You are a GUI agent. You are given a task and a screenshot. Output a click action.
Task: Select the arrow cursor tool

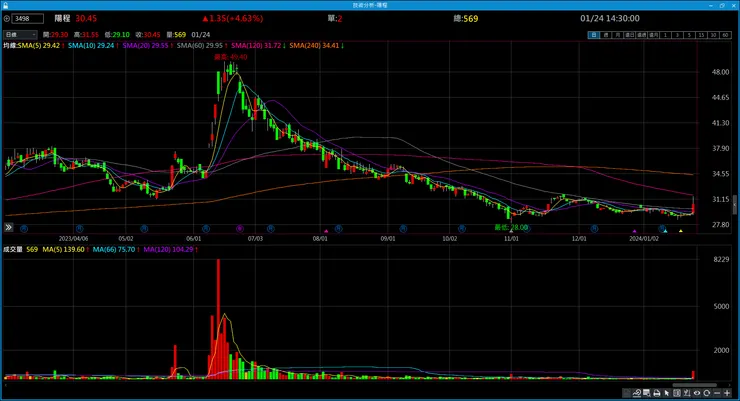[x=667, y=393]
